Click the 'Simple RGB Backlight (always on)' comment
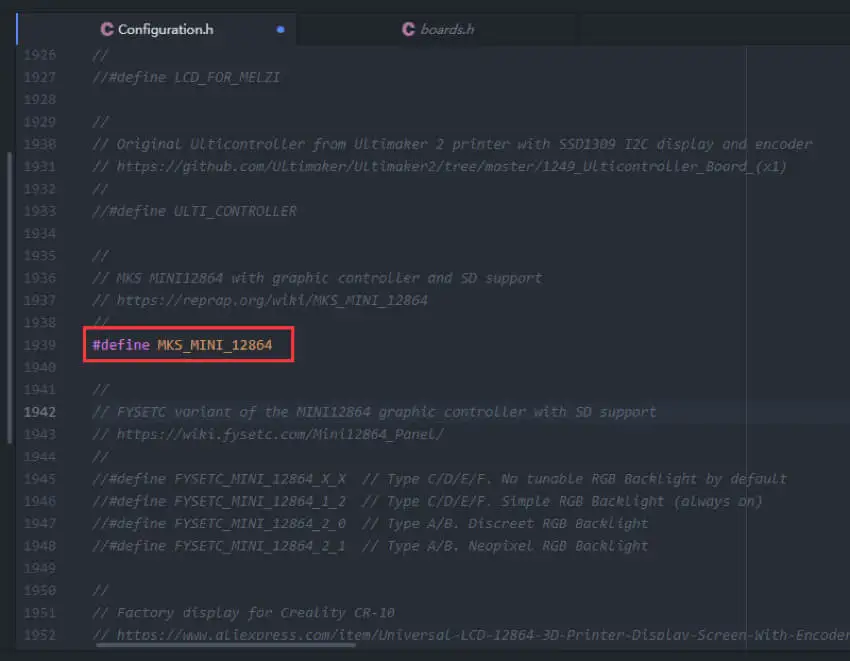The image size is (850, 661). coord(632,502)
